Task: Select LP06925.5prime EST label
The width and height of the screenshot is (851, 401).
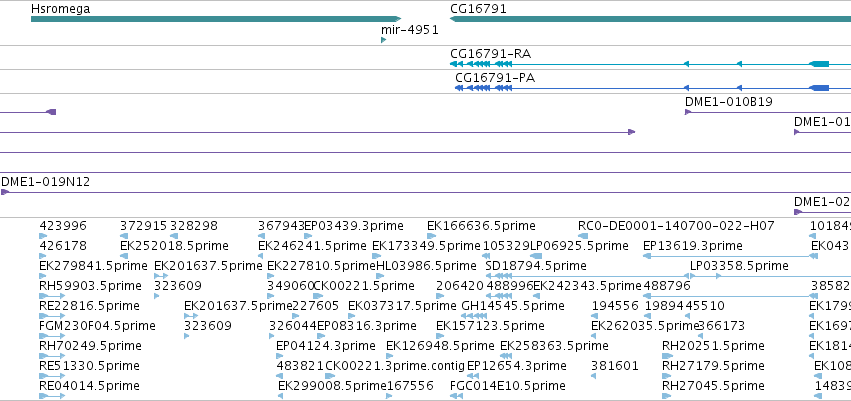Action: click(579, 245)
